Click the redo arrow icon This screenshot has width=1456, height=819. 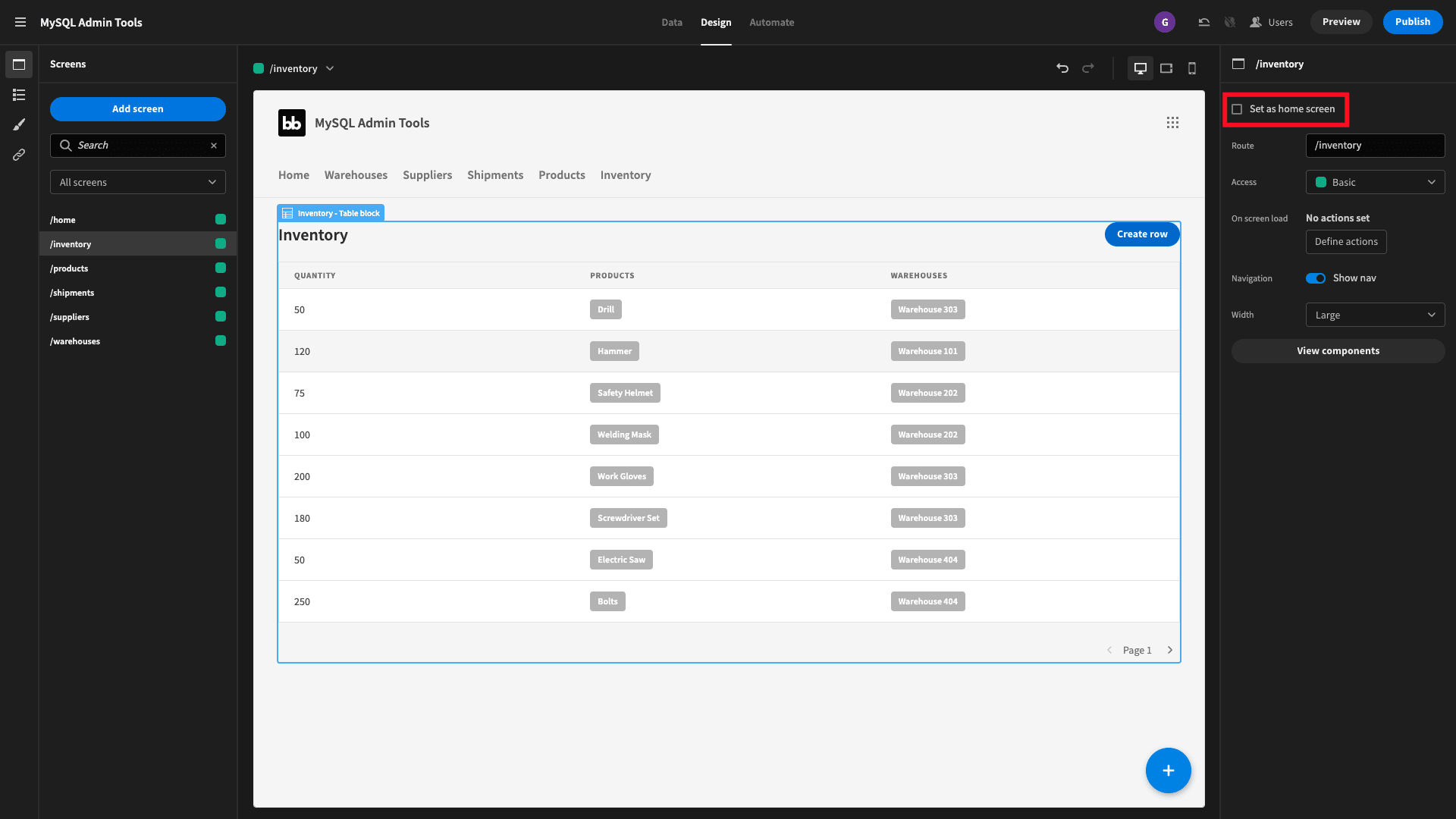[x=1088, y=66]
